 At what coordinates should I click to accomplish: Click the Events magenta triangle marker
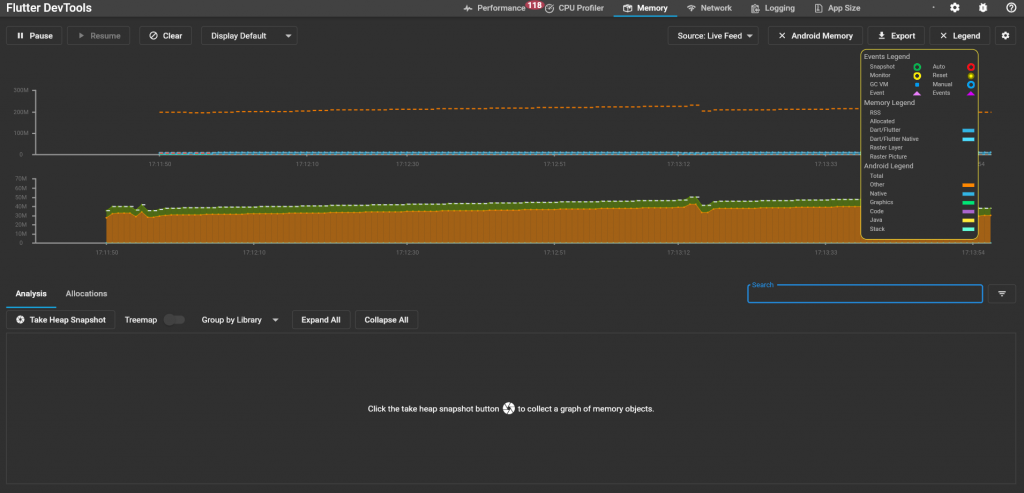[x=970, y=93]
